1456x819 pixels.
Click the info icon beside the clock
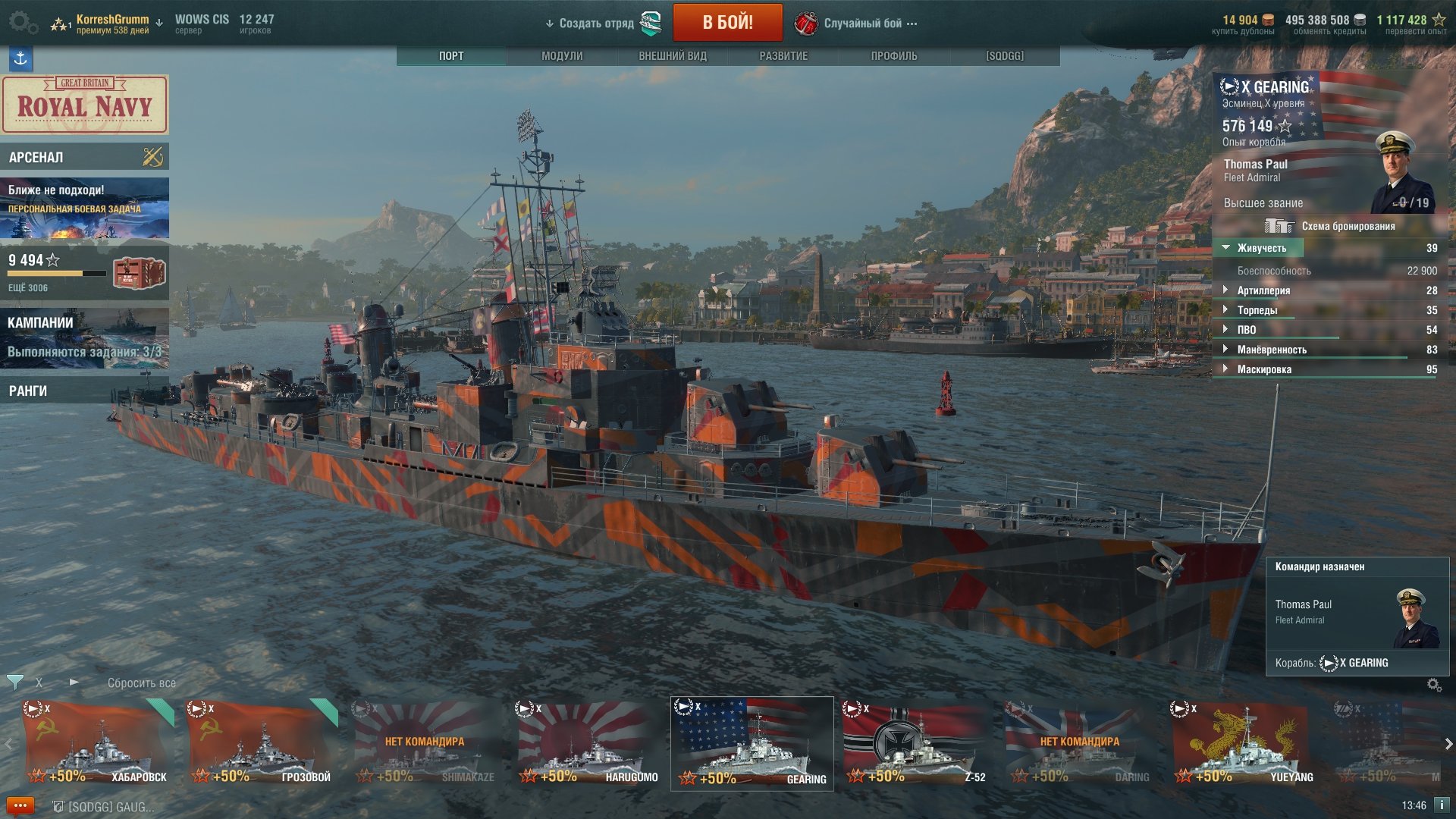[1442, 805]
